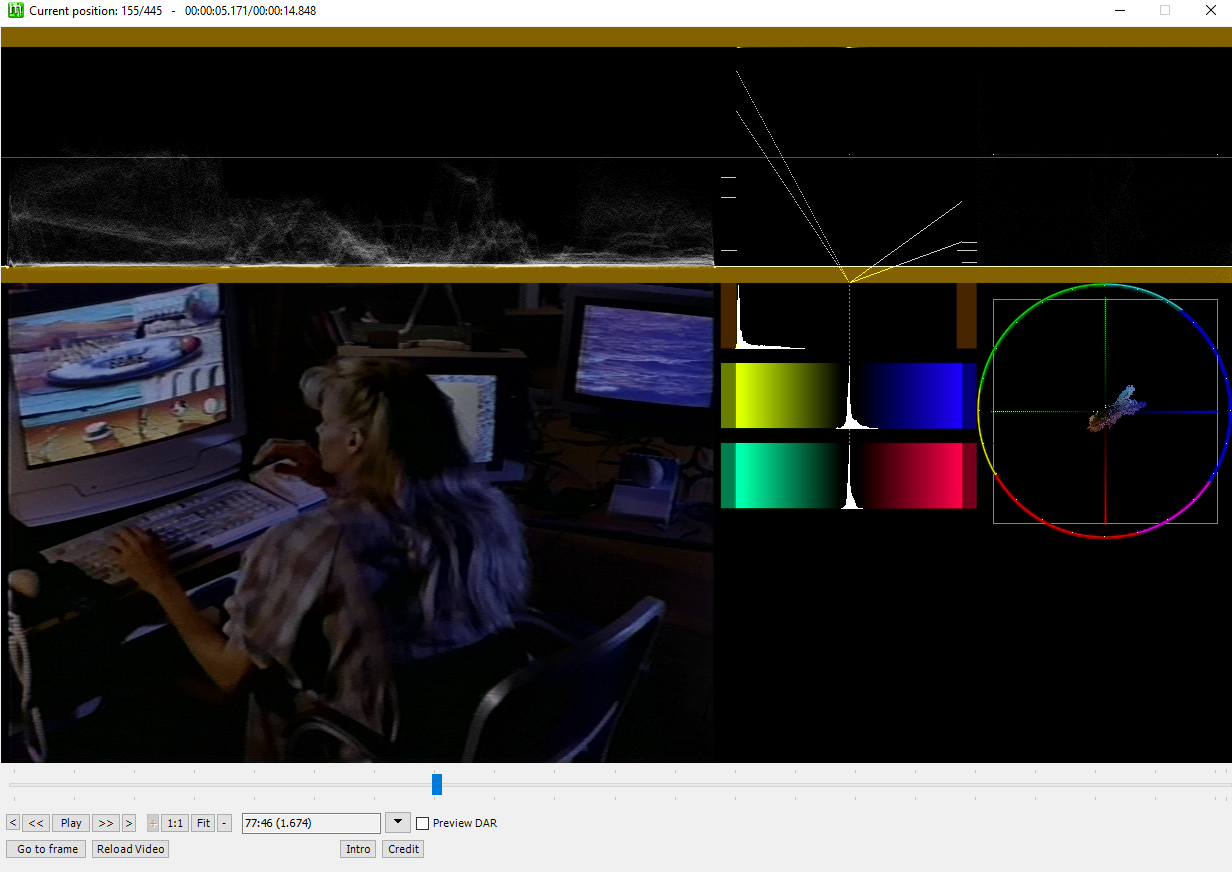
Task: Click the blue timeline slider handle
Action: 437,784
